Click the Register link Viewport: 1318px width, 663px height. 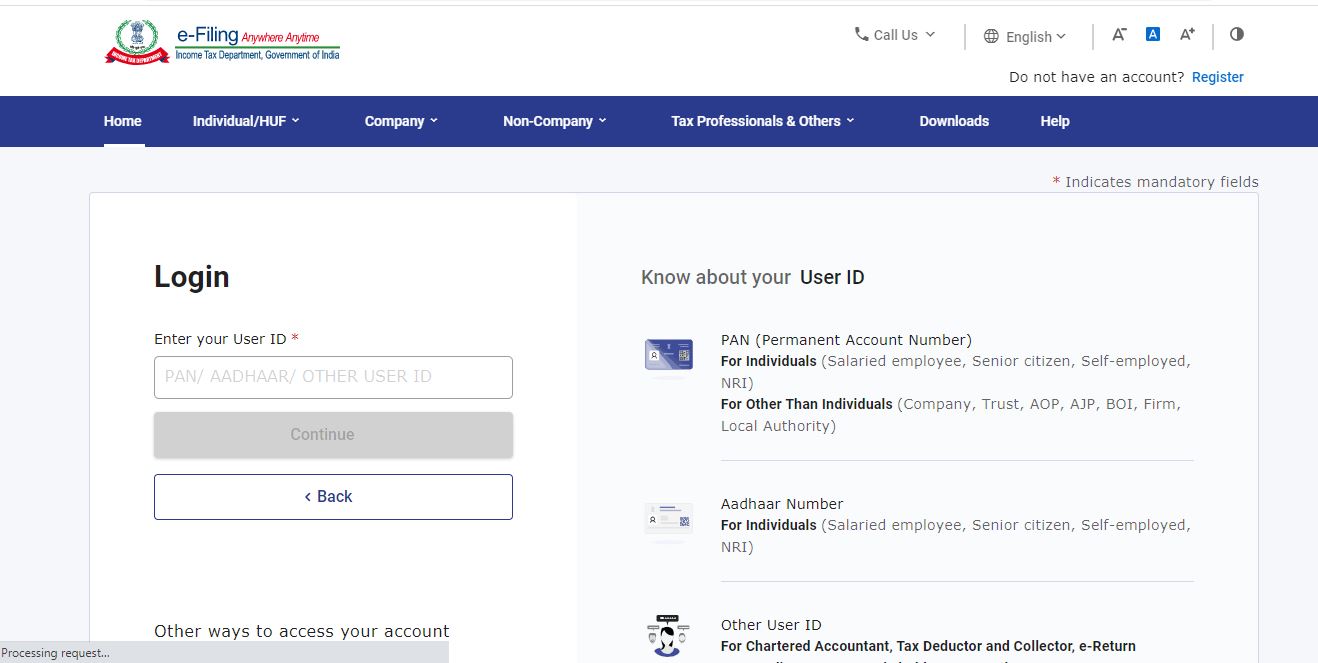coord(1217,77)
